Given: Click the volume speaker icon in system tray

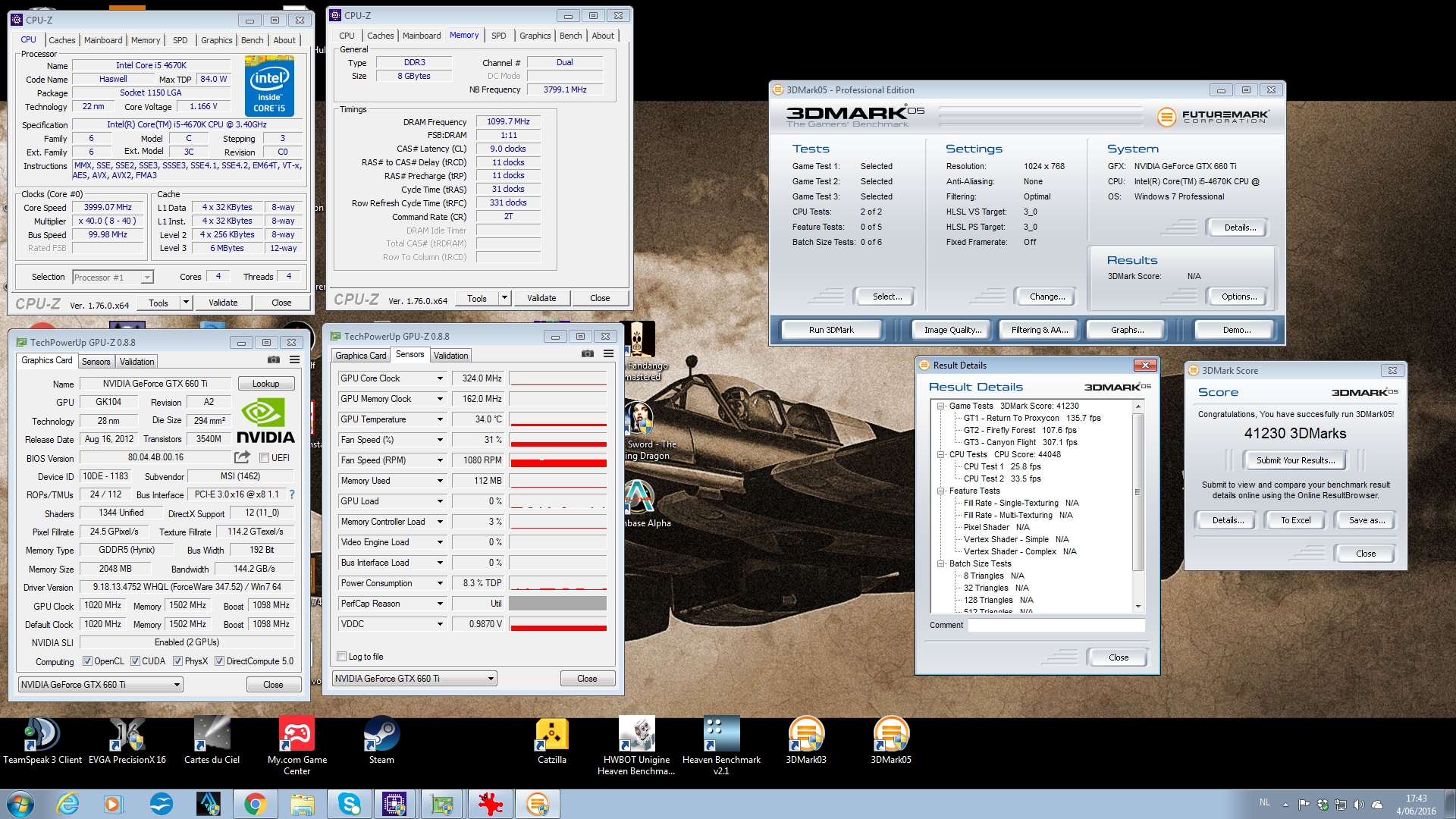Looking at the screenshot, I should tap(1358, 805).
